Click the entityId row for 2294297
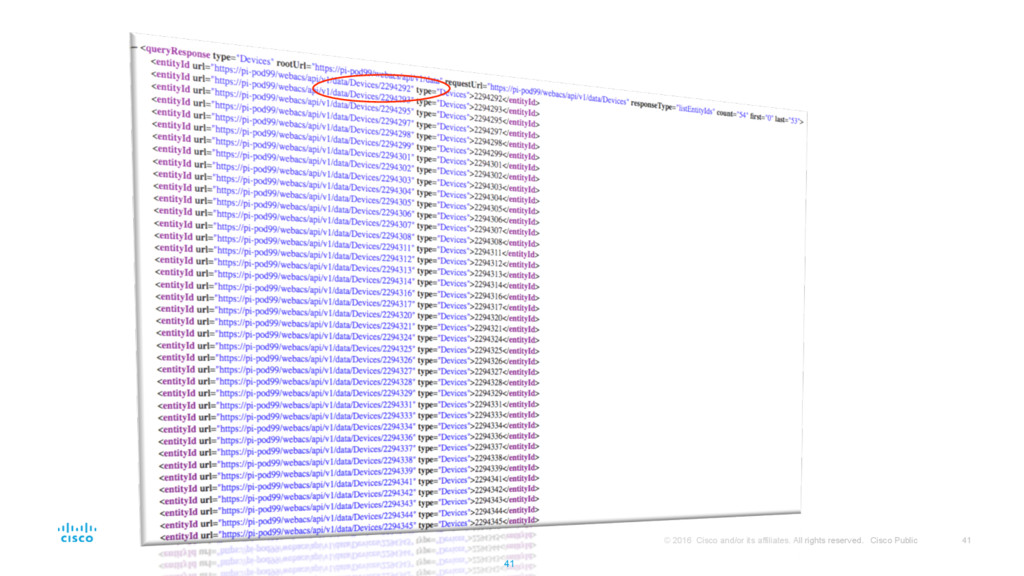Image resolution: width=1024 pixels, height=576 pixels. [x=345, y=117]
